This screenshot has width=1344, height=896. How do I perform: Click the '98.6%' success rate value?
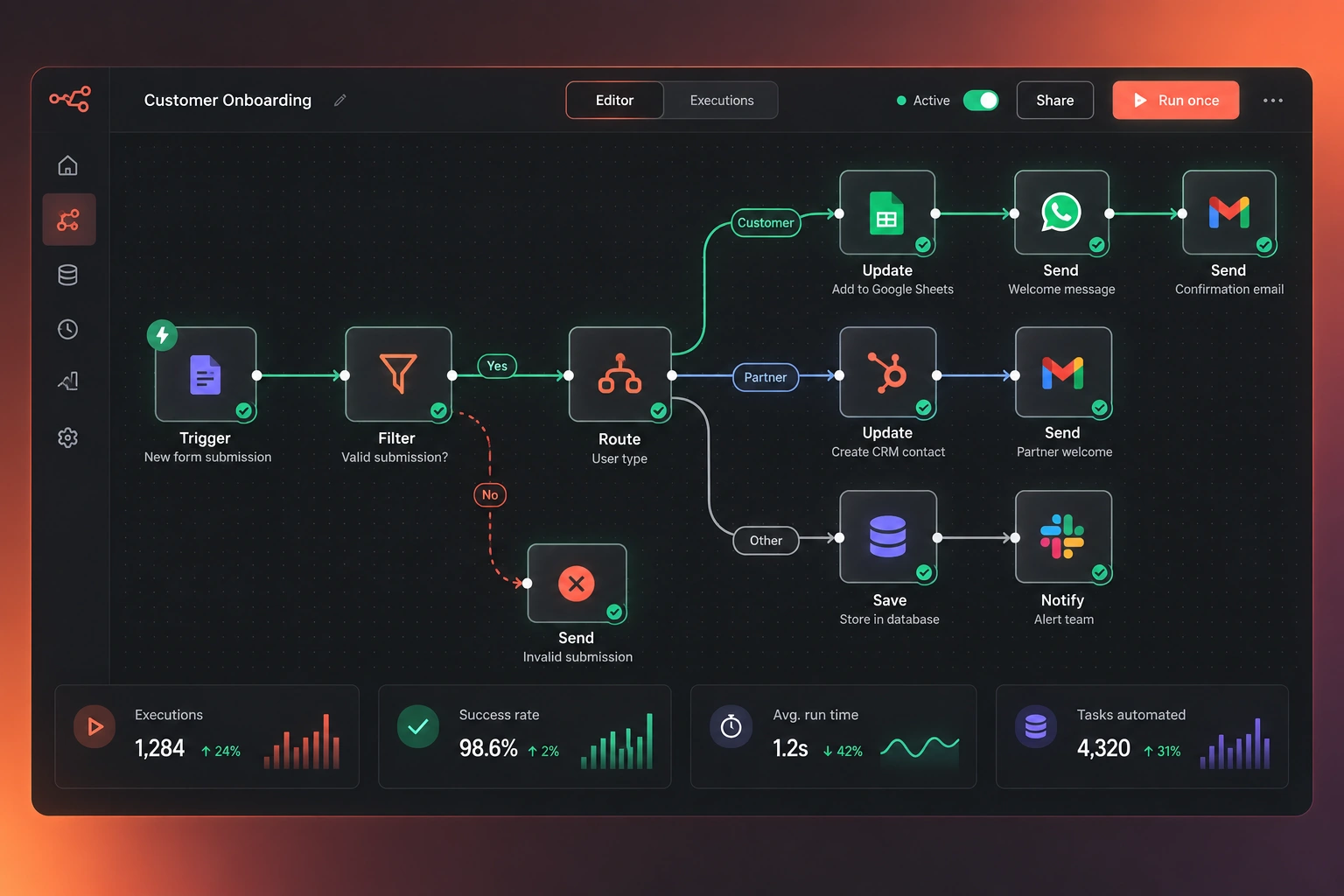click(488, 749)
